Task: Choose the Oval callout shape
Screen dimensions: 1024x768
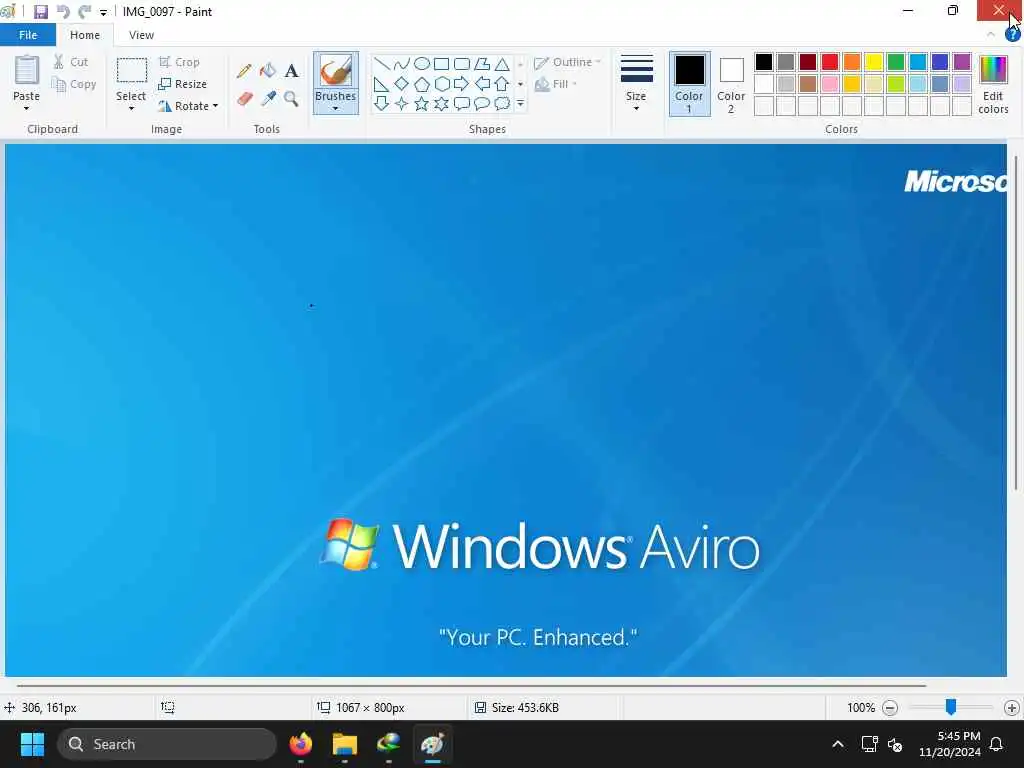Action: tap(482, 103)
